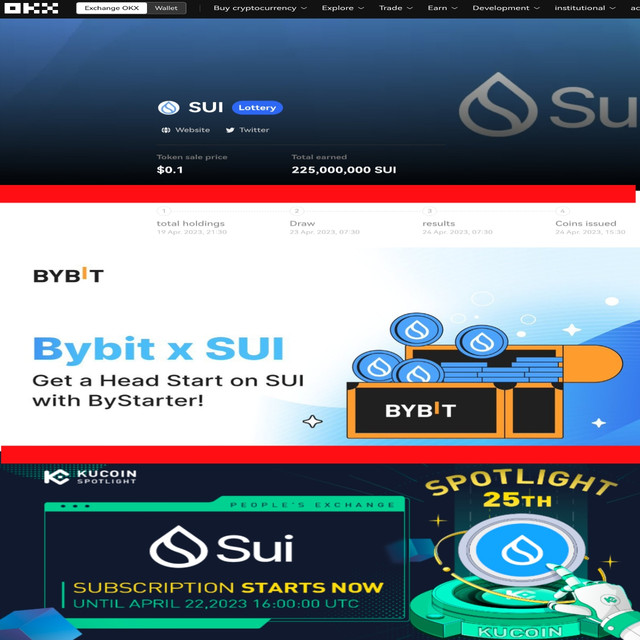Expand the Explore menu

click(342, 8)
